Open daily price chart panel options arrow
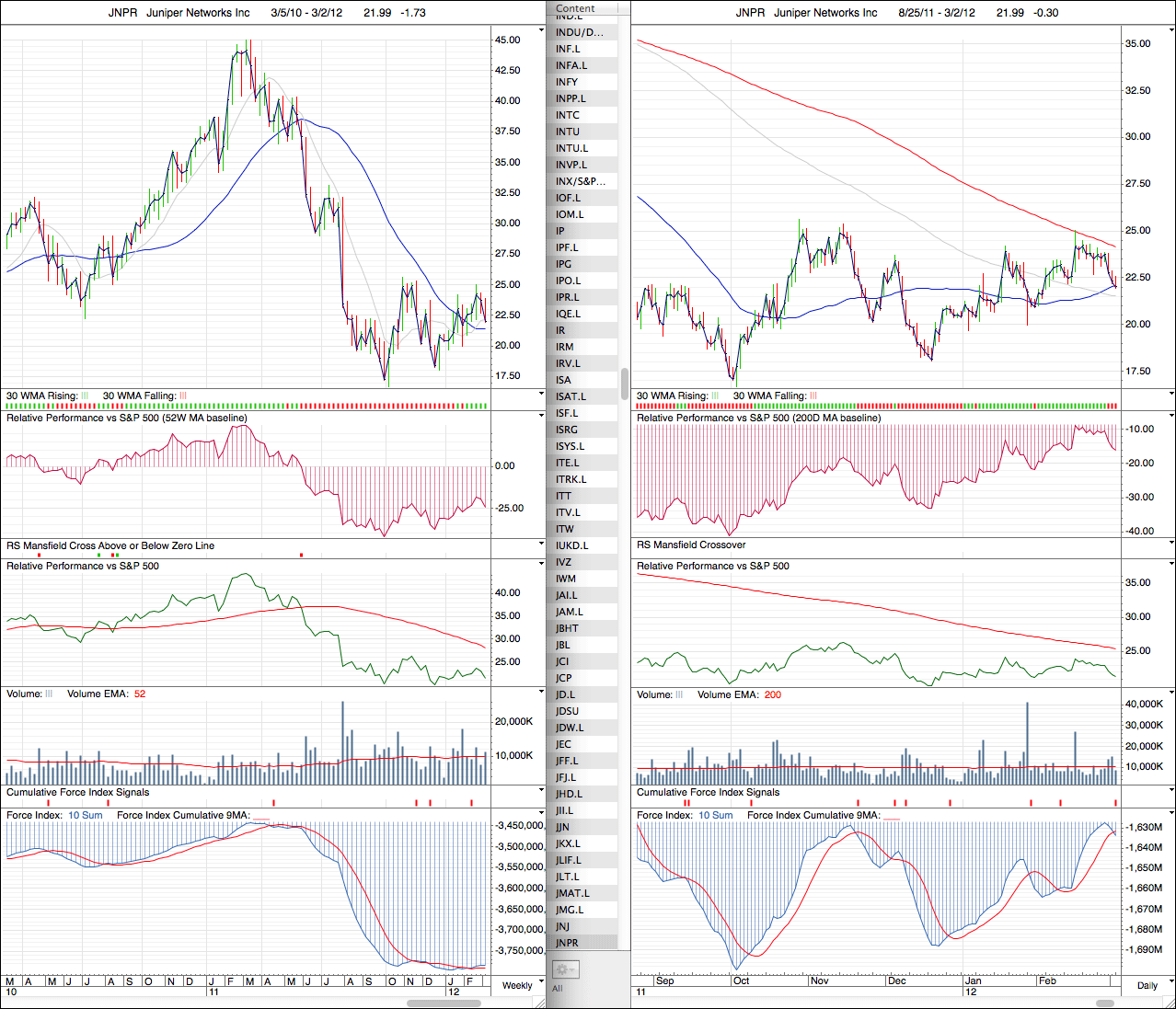Screen dimensions: 1176x1009 click(x=1171, y=30)
